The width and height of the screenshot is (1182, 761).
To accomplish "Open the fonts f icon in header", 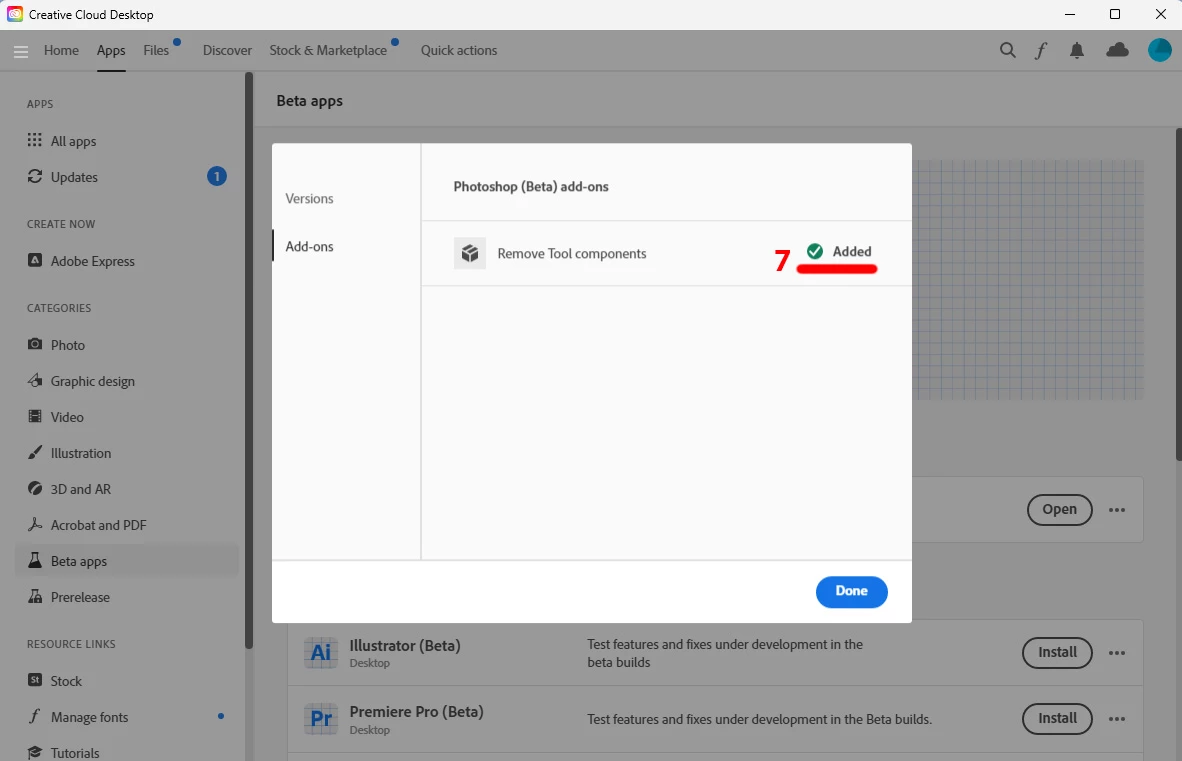I will [x=1041, y=50].
